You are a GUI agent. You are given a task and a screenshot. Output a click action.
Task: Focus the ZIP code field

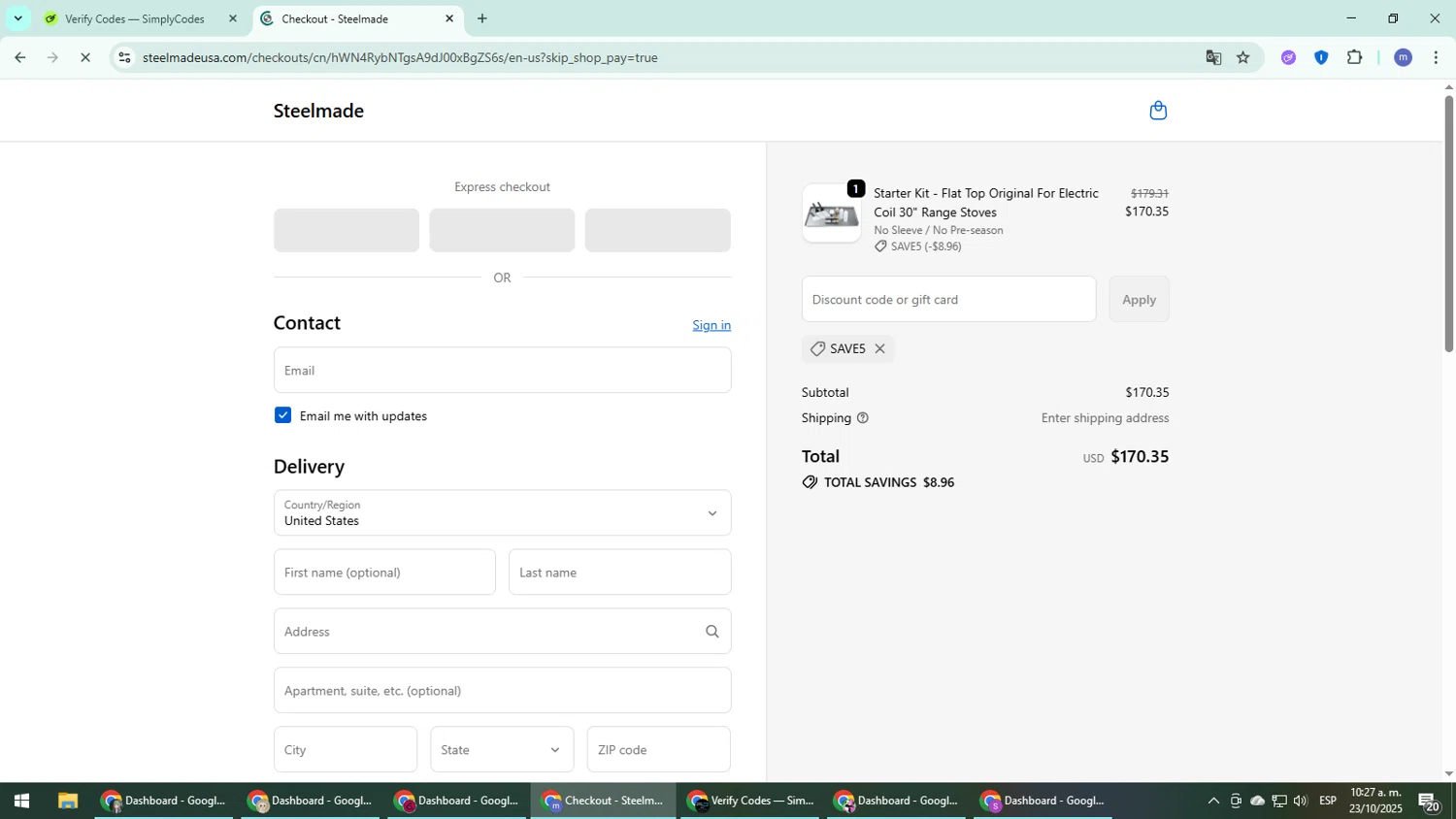point(658,749)
